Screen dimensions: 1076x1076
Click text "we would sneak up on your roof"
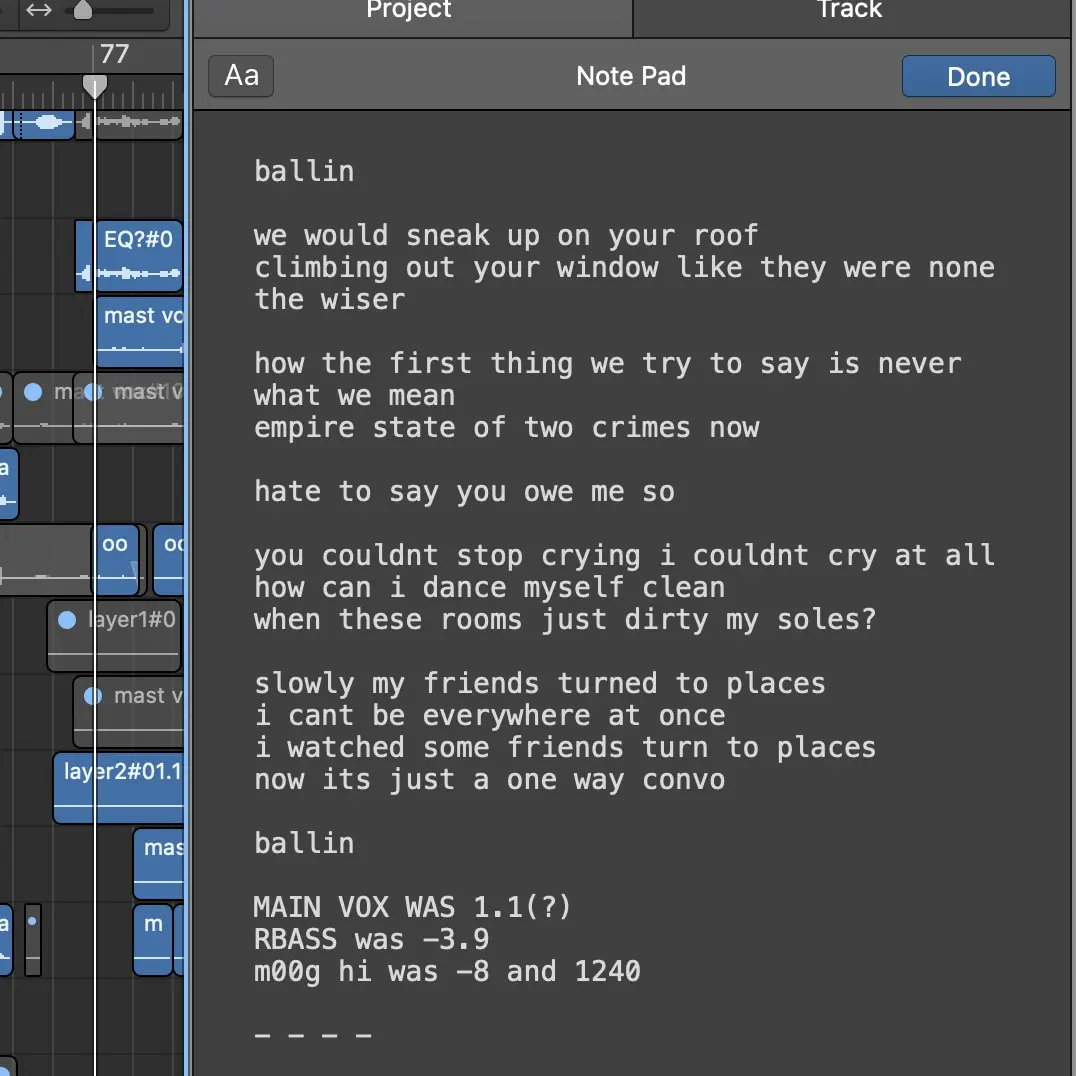pos(506,235)
